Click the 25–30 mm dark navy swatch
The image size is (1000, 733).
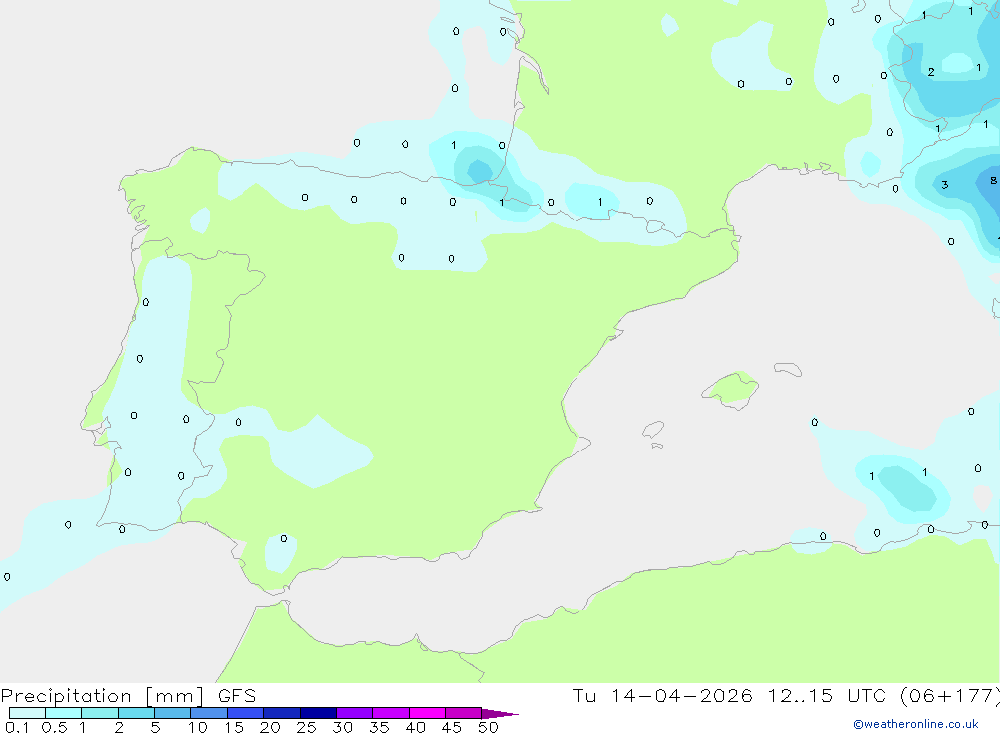pos(318,713)
